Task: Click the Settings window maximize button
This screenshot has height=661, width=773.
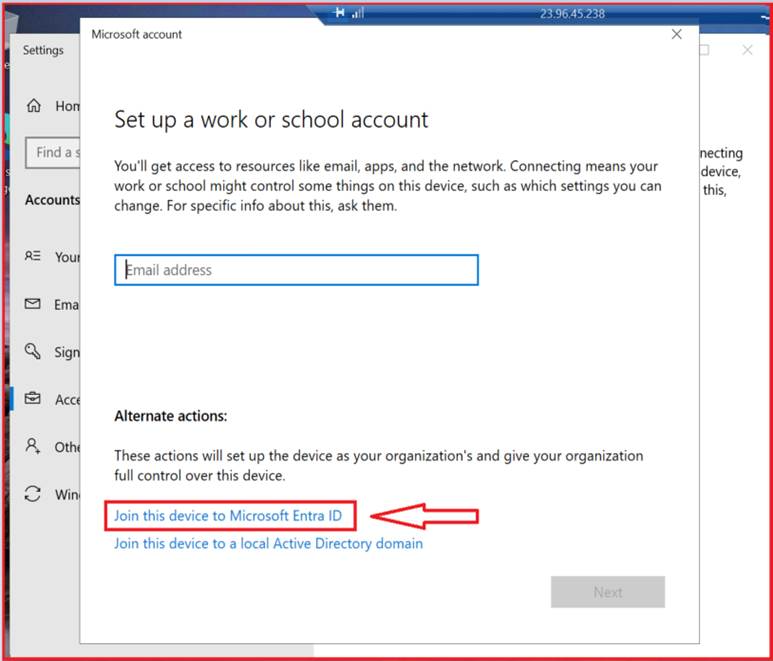Action: point(704,50)
